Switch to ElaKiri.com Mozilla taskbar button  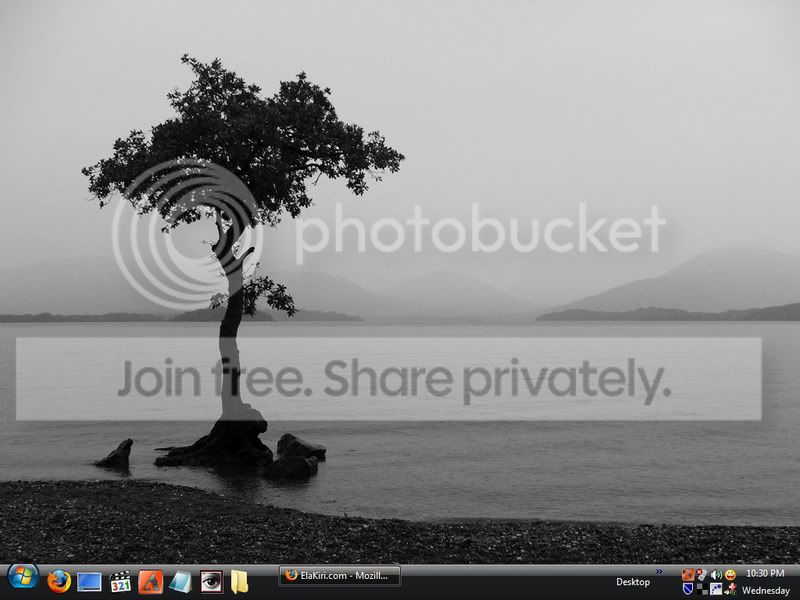click(x=340, y=576)
